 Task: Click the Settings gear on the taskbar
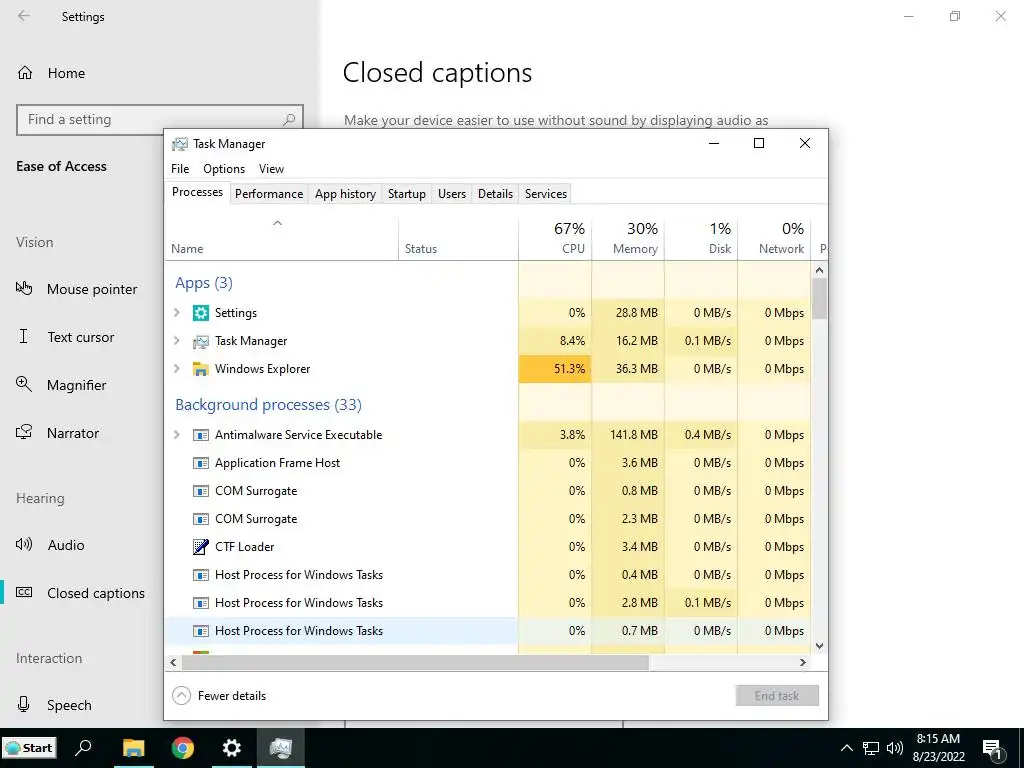point(232,748)
